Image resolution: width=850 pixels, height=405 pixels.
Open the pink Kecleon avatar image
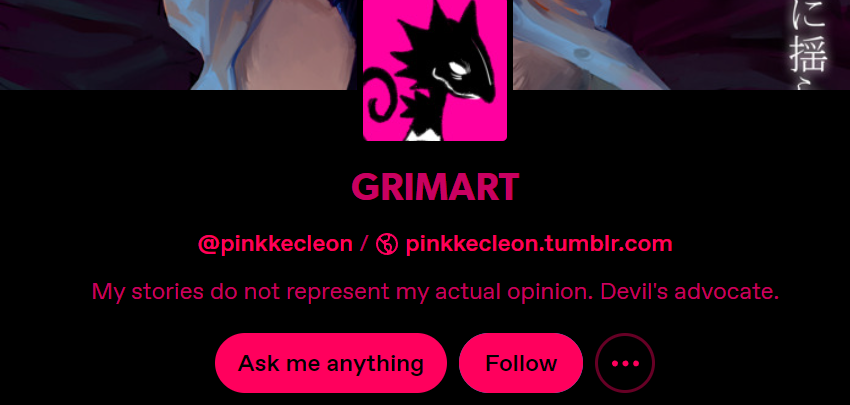pyautogui.click(x=435, y=70)
